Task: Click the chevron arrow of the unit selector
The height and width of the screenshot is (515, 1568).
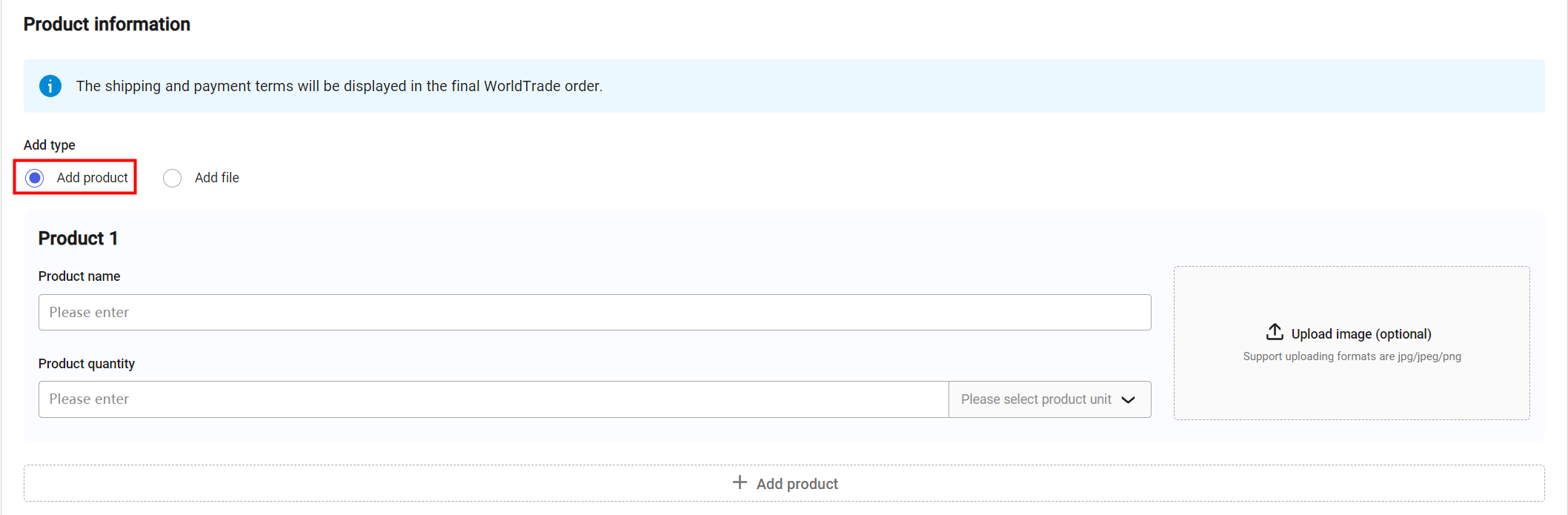Action: [x=1129, y=399]
